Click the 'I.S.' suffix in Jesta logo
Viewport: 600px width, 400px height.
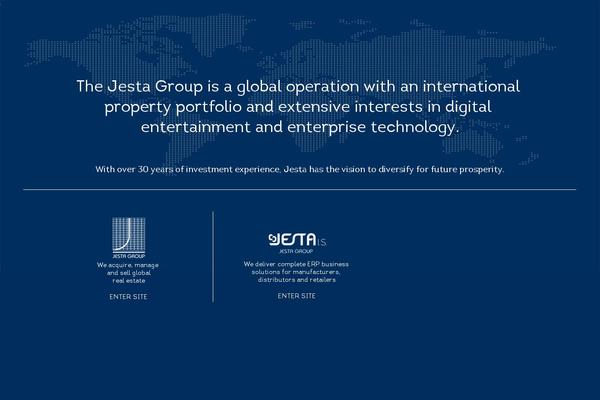tap(322, 243)
